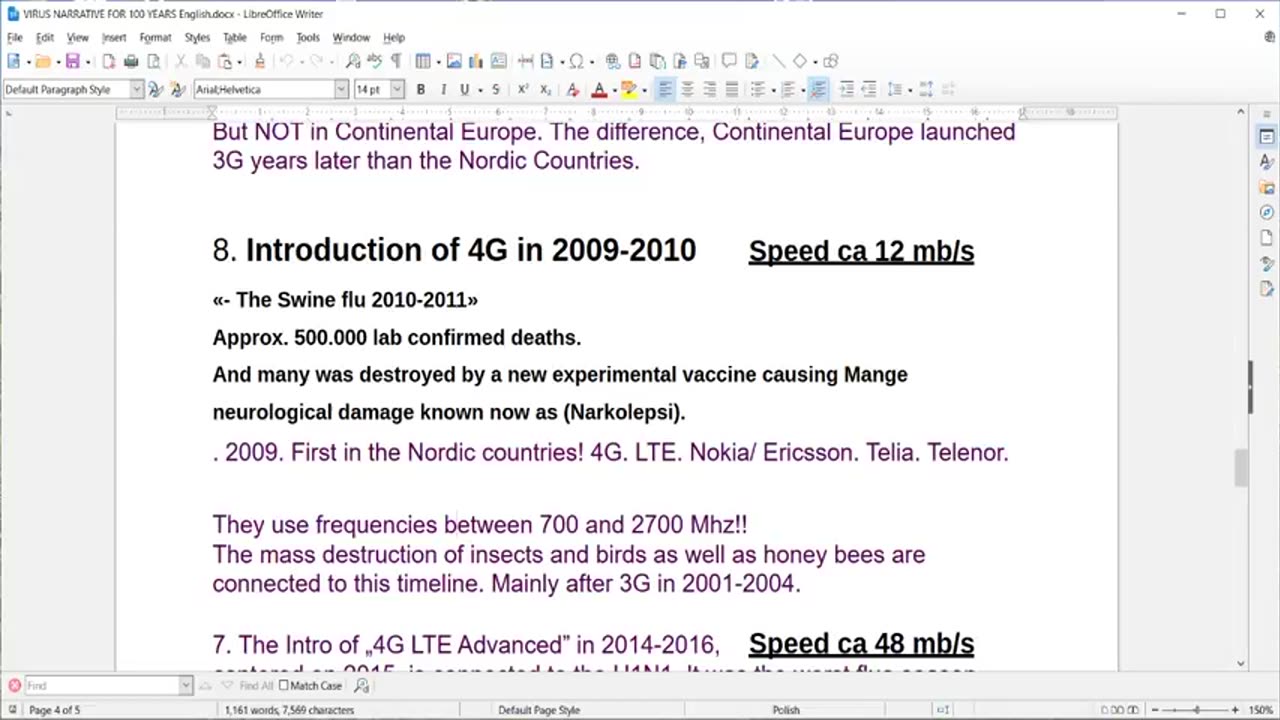
Task: Save the document with the floppy icon
Action: [x=72, y=61]
